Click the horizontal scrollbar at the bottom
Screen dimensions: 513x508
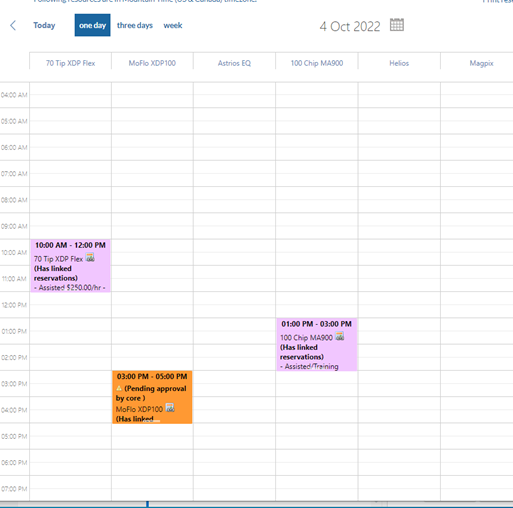tap(256, 504)
